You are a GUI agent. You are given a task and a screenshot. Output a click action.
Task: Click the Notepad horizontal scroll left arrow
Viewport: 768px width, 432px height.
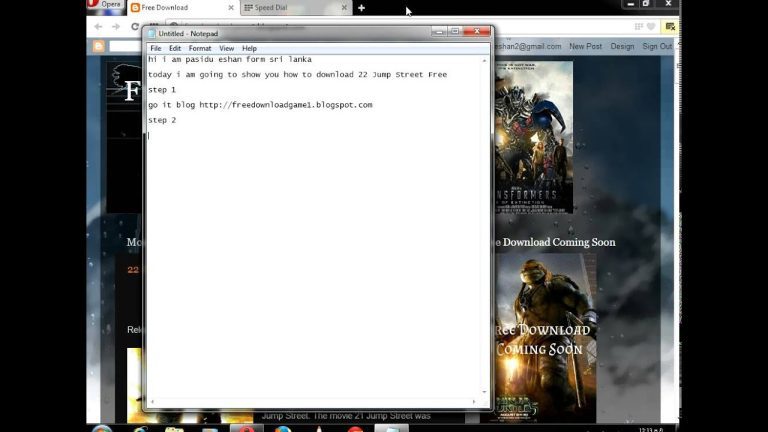(x=152, y=402)
